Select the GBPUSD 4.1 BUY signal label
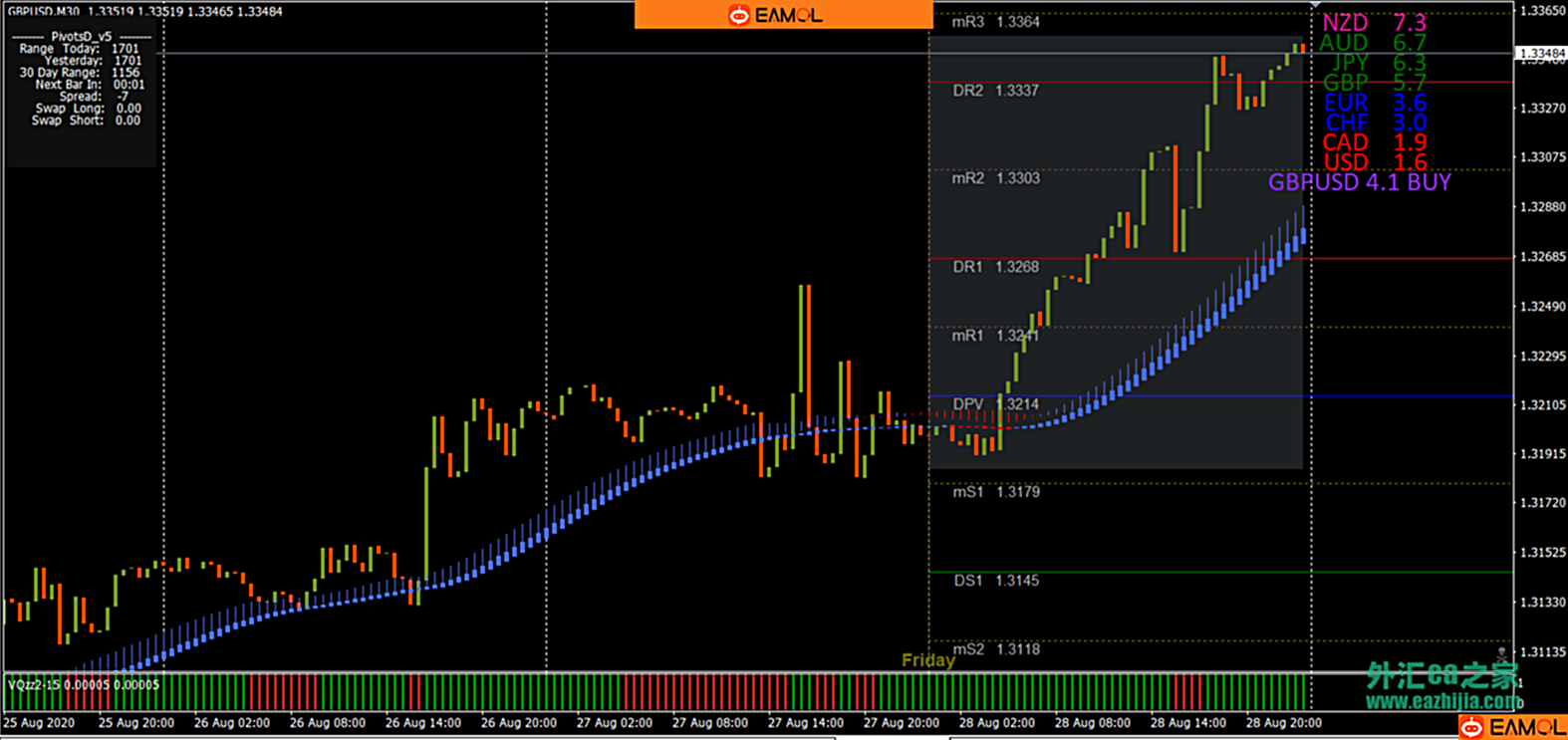The image size is (1568, 740). coord(1359,182)
